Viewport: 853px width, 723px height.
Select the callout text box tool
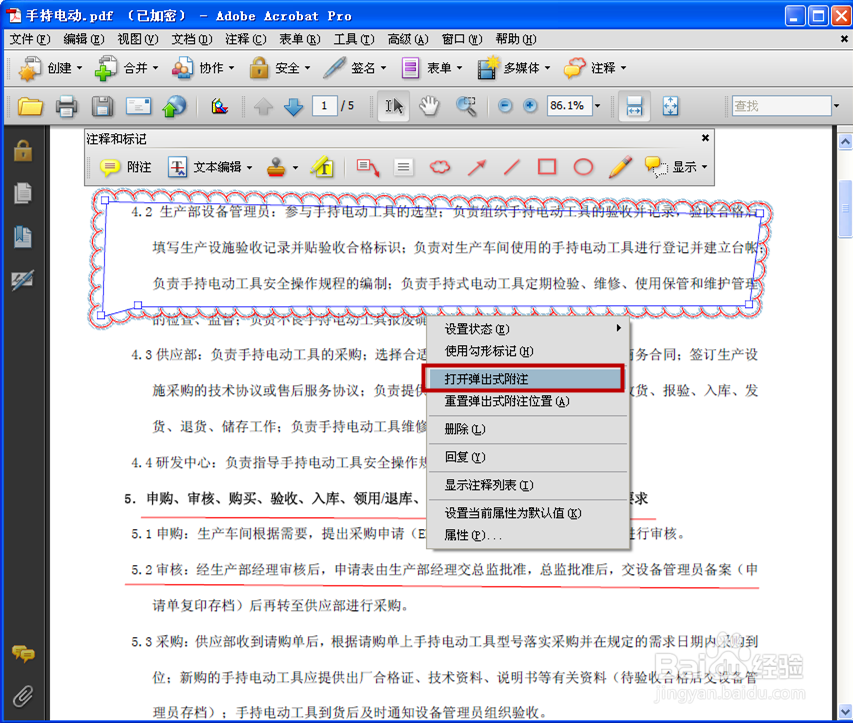[x=366, y=167]
